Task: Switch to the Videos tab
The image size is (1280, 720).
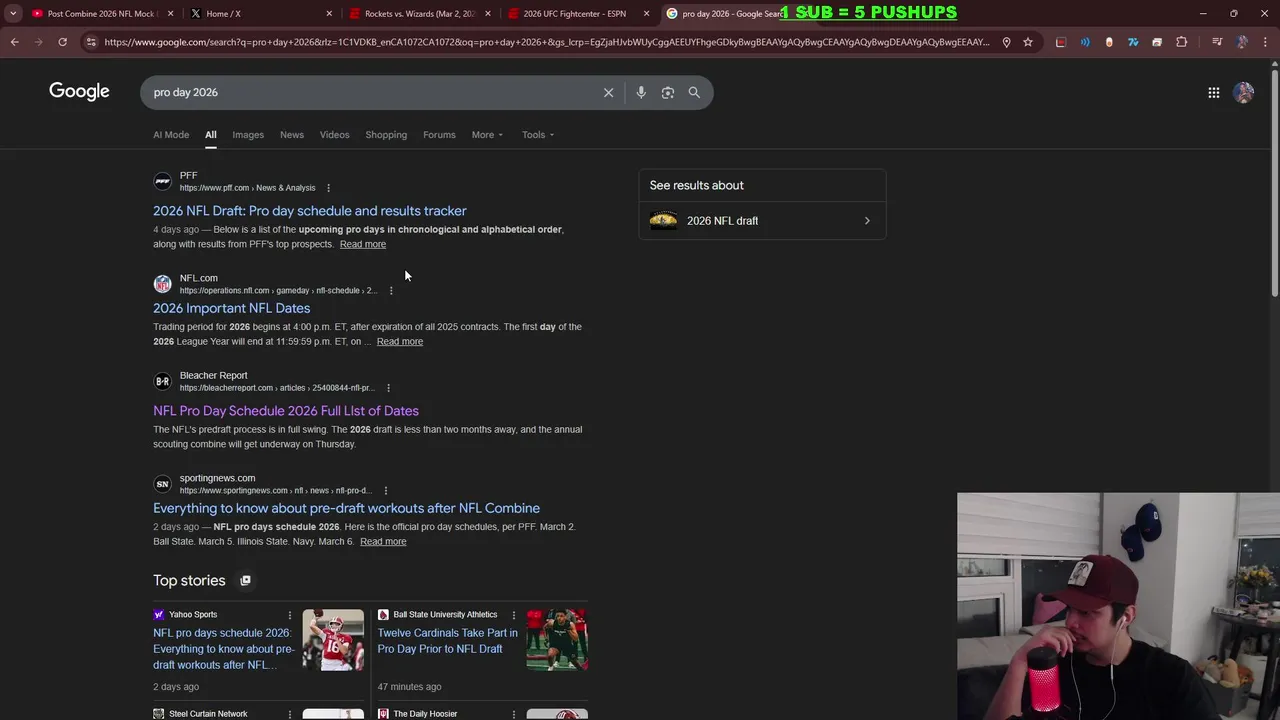Action: point(335,135)
